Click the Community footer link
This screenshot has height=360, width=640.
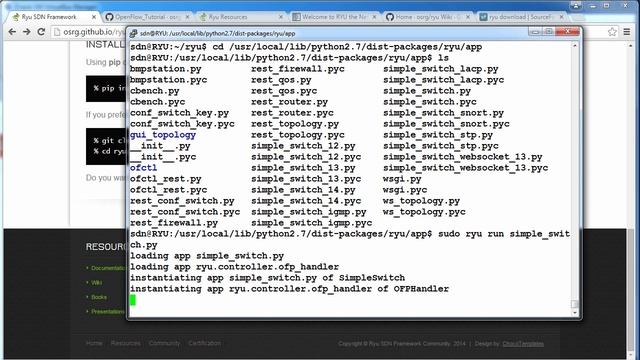pyautogui.click(x=164, y=343)
